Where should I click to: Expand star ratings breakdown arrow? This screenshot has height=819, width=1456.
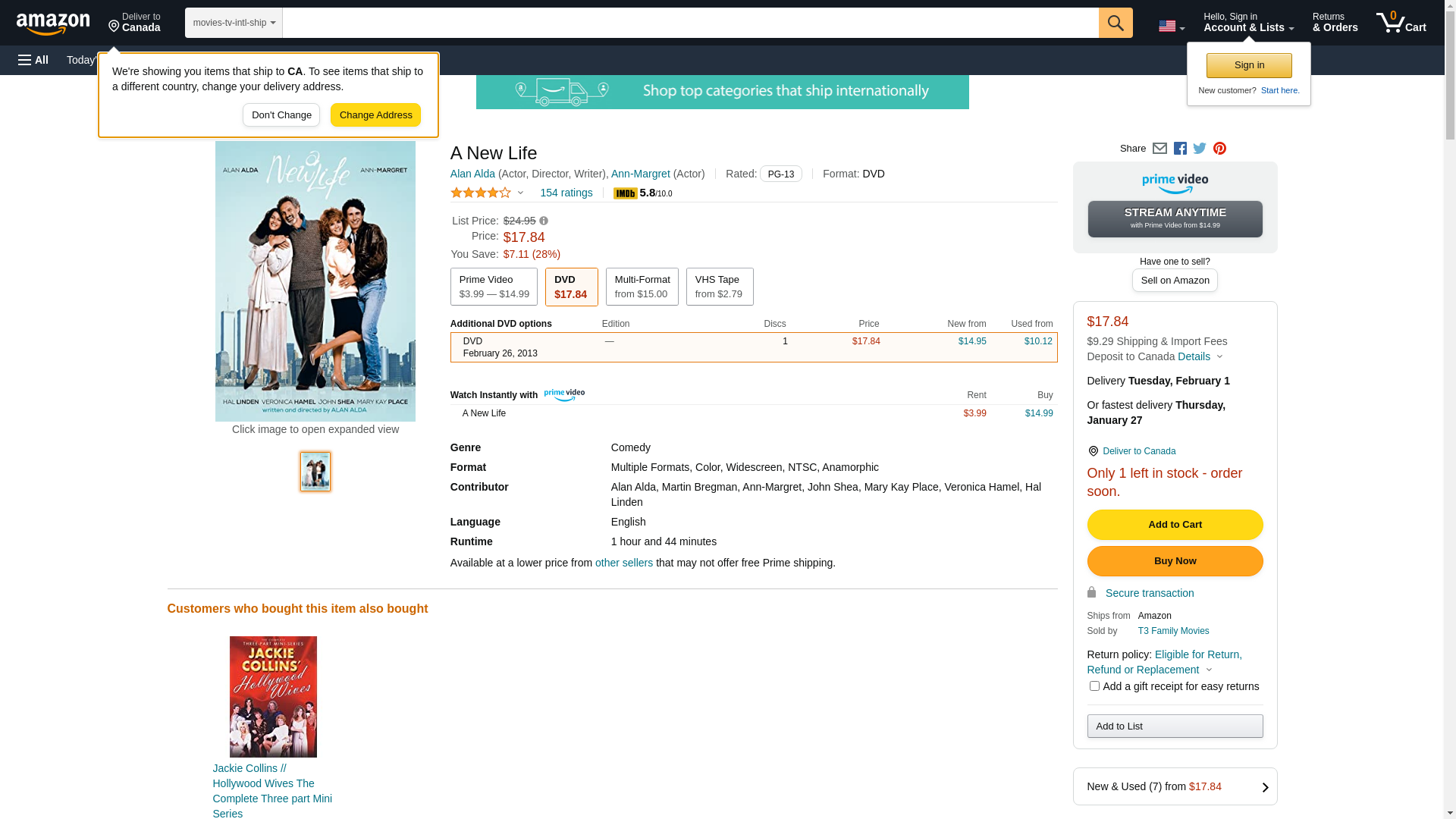(x=520, y=193)
